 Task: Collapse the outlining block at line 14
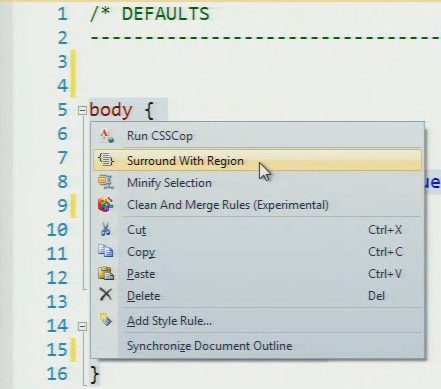tap(82, 326)
